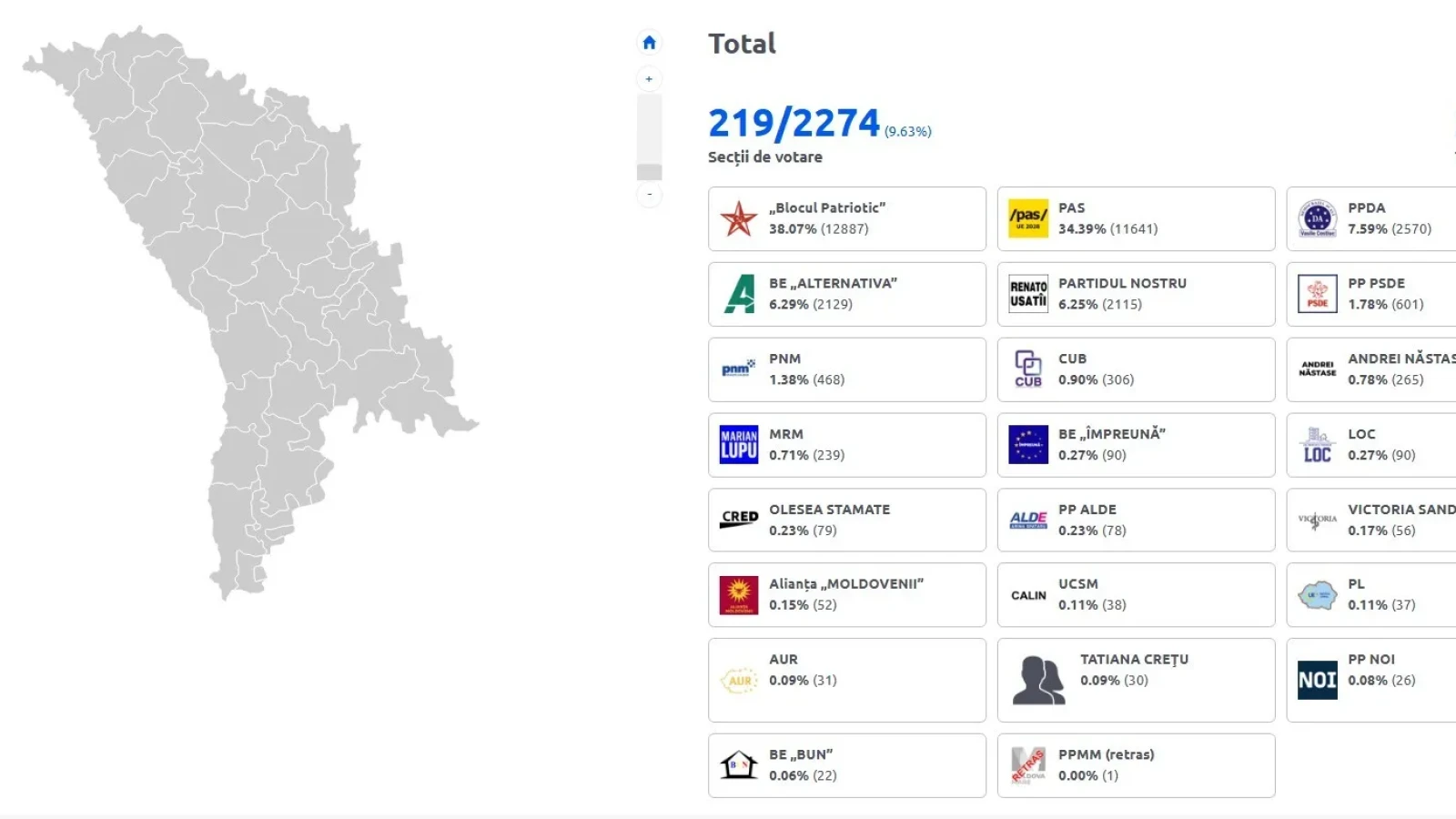The image size is (1456, 819).
Task: Click the Blocul Patriotic red star logo
Action: click(738, 219)
